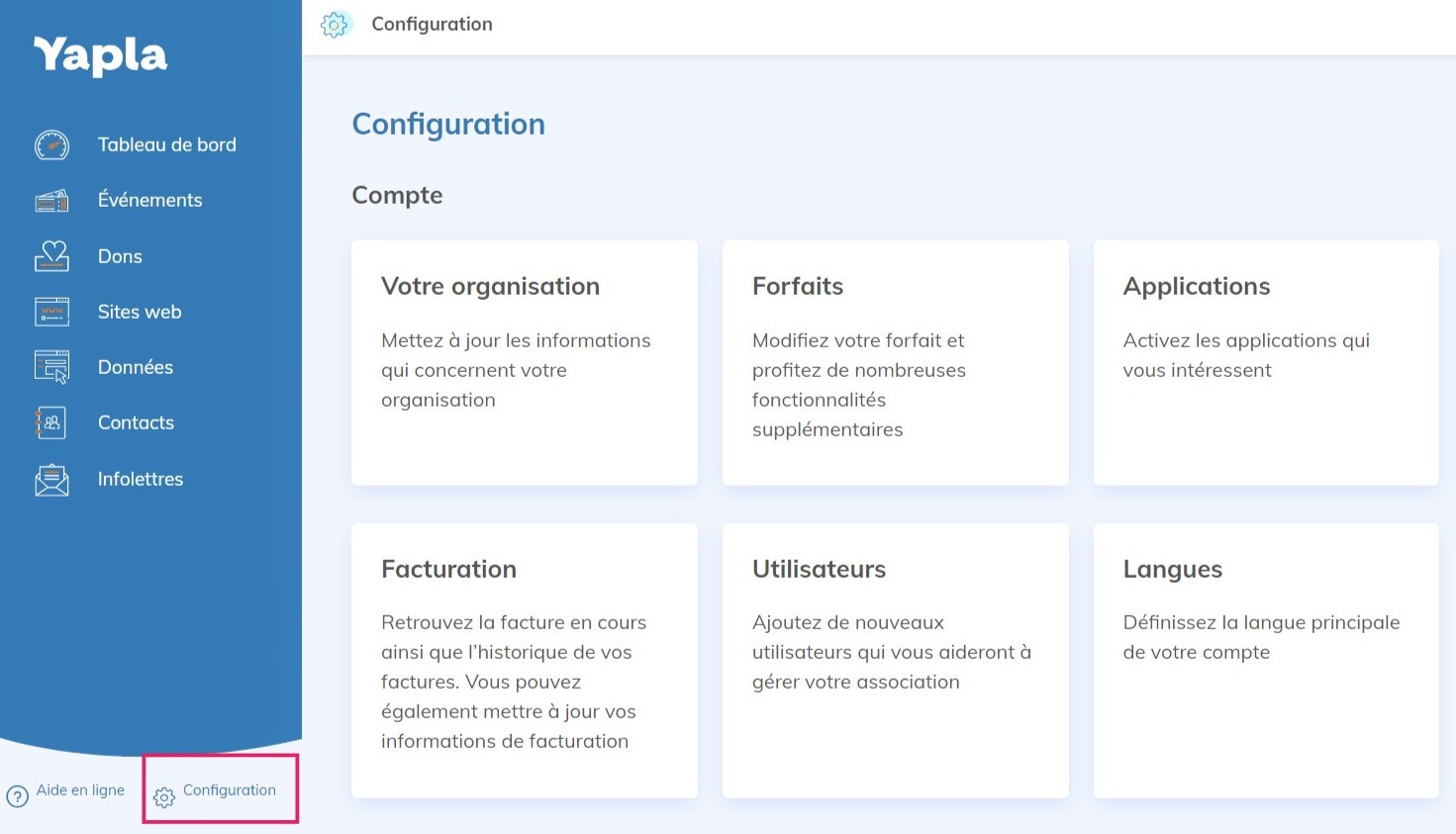
Task: Click the Contacts address book icon
Action: tap(51, 423)
